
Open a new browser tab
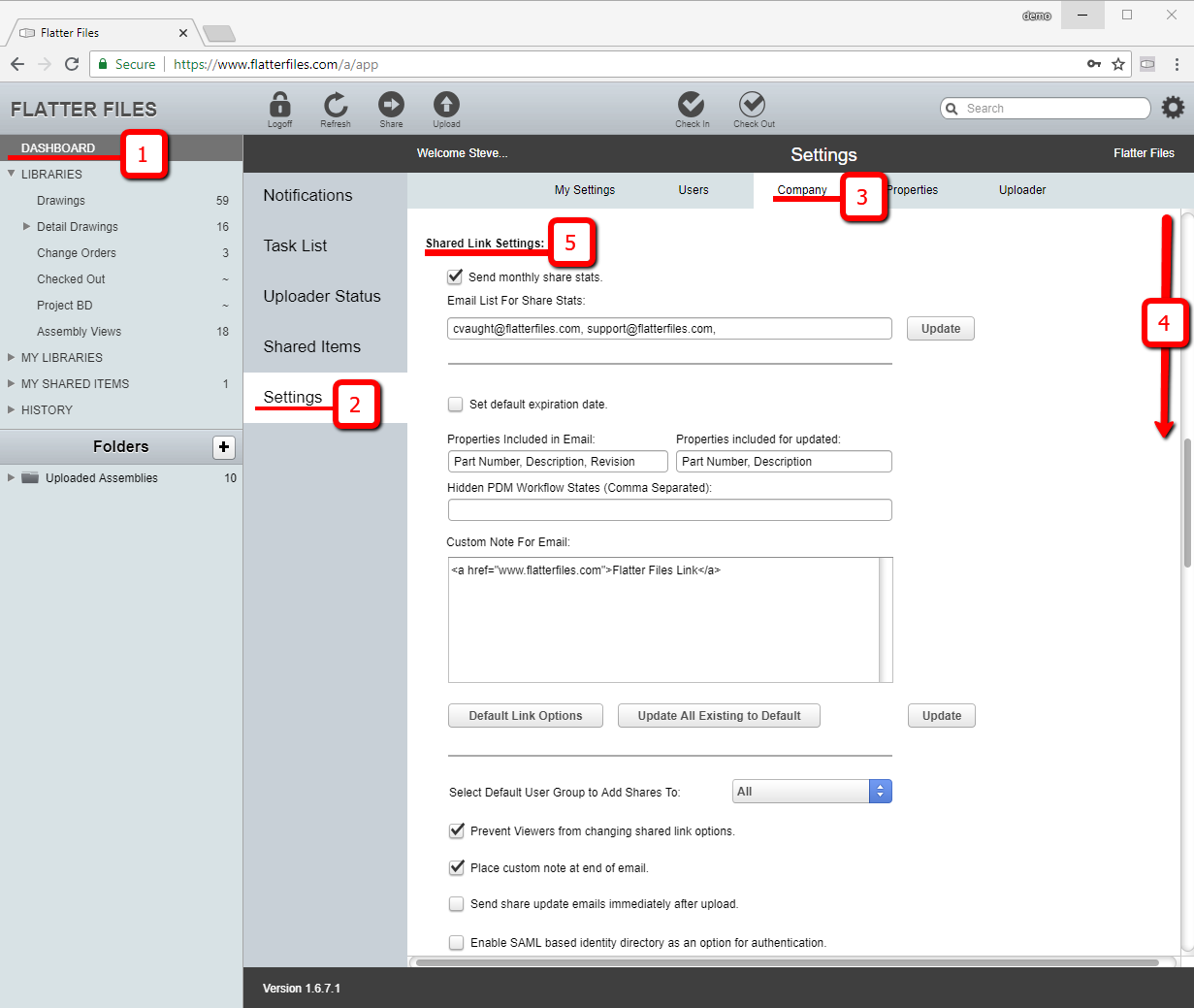219,34
